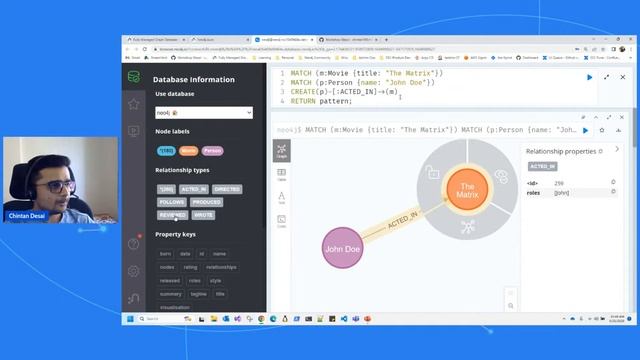Image resolution: width=640 pixels, height=360 pixels.
Task: Click the FOLLOWS relationship type
Action: (172, 202)
